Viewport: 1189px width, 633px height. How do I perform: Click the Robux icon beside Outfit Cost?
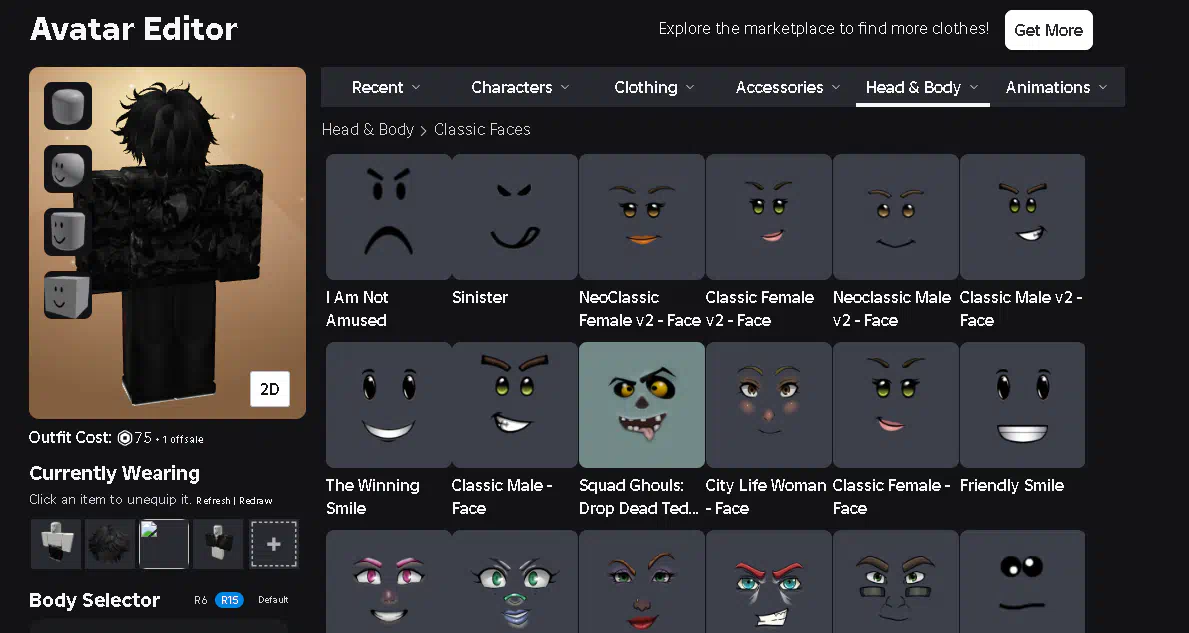(x=125, y=437)
